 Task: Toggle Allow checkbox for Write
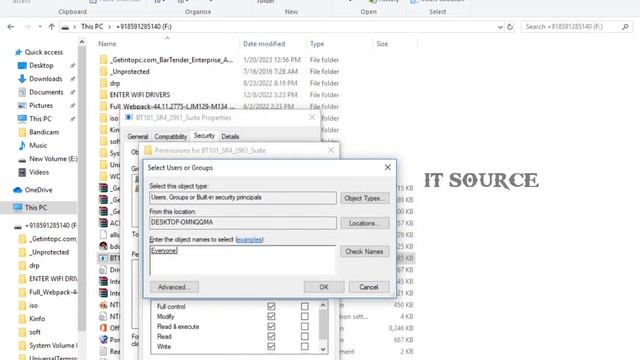[x=271, y=347]
